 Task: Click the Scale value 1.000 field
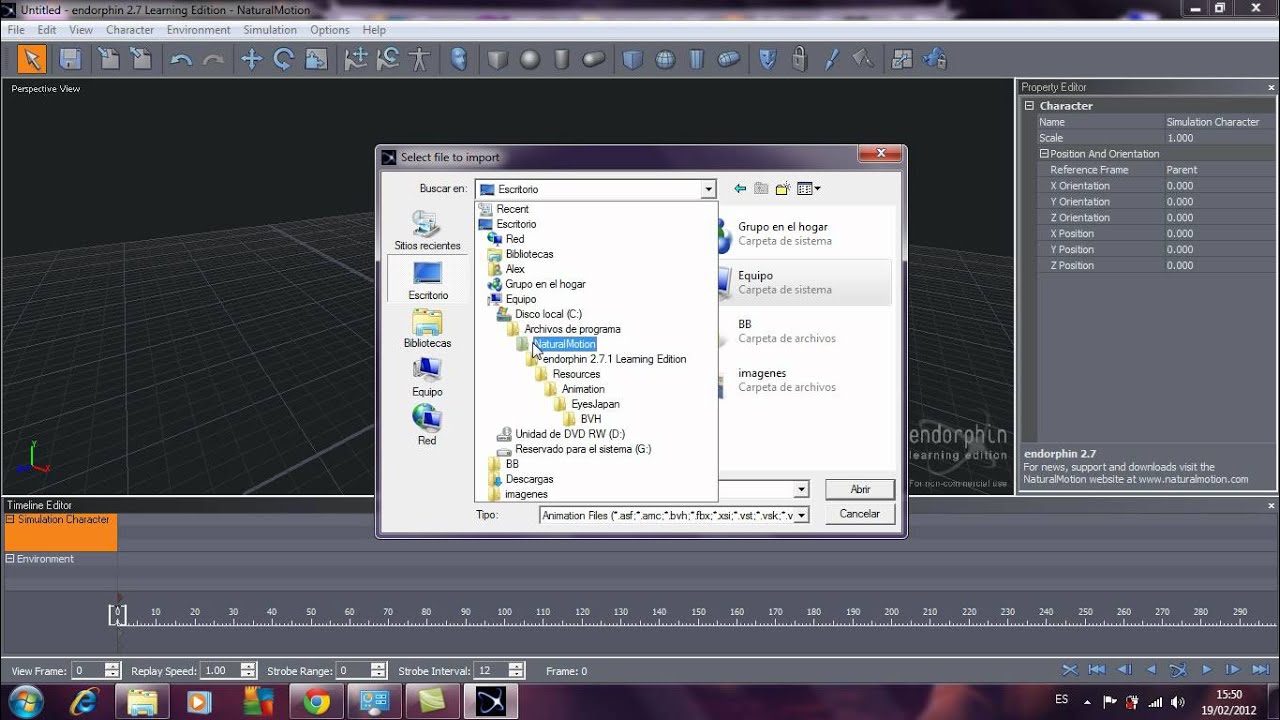coord(1218,138)
